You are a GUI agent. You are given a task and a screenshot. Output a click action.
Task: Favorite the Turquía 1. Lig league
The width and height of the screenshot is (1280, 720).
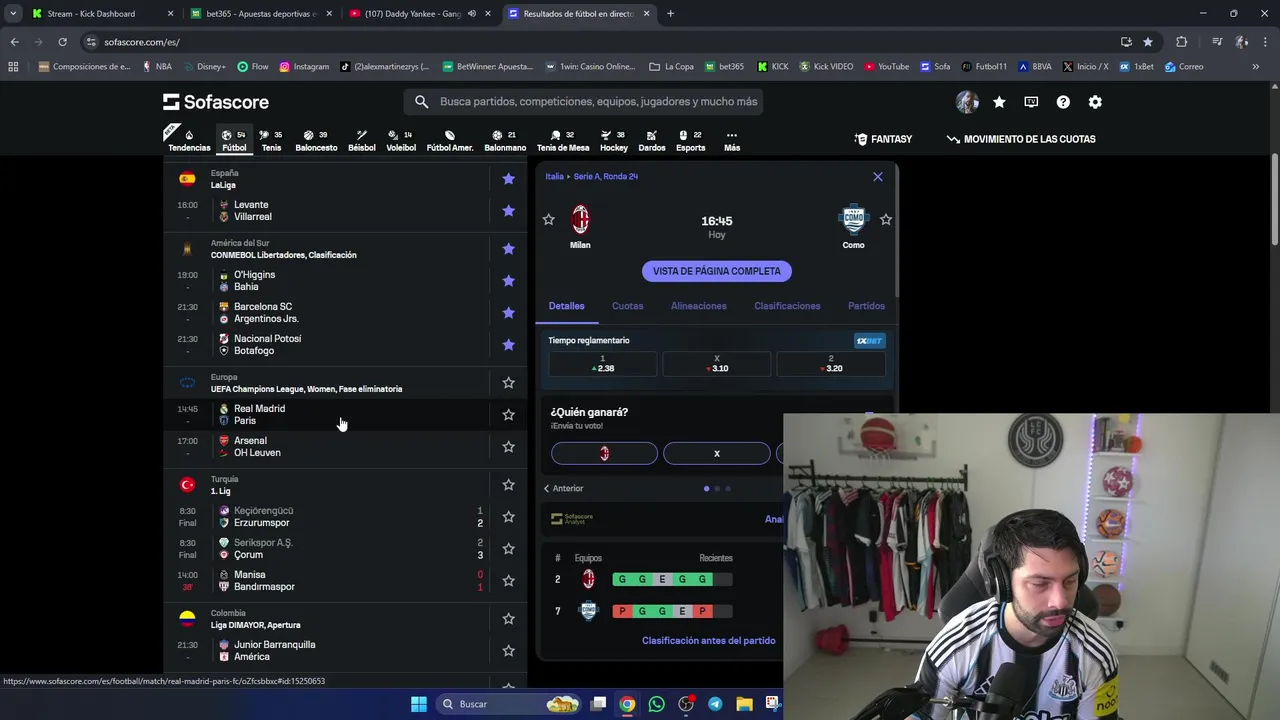(x=508, y=485)
